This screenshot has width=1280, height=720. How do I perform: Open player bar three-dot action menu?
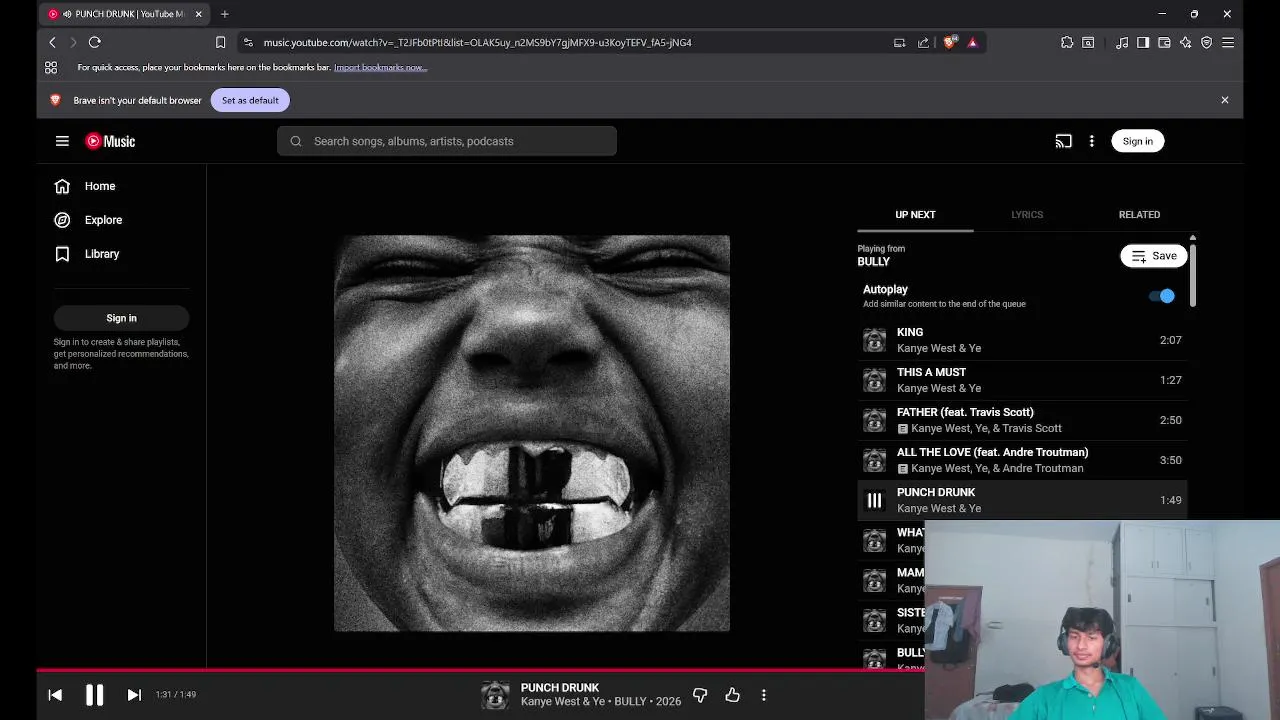[764, 695]
